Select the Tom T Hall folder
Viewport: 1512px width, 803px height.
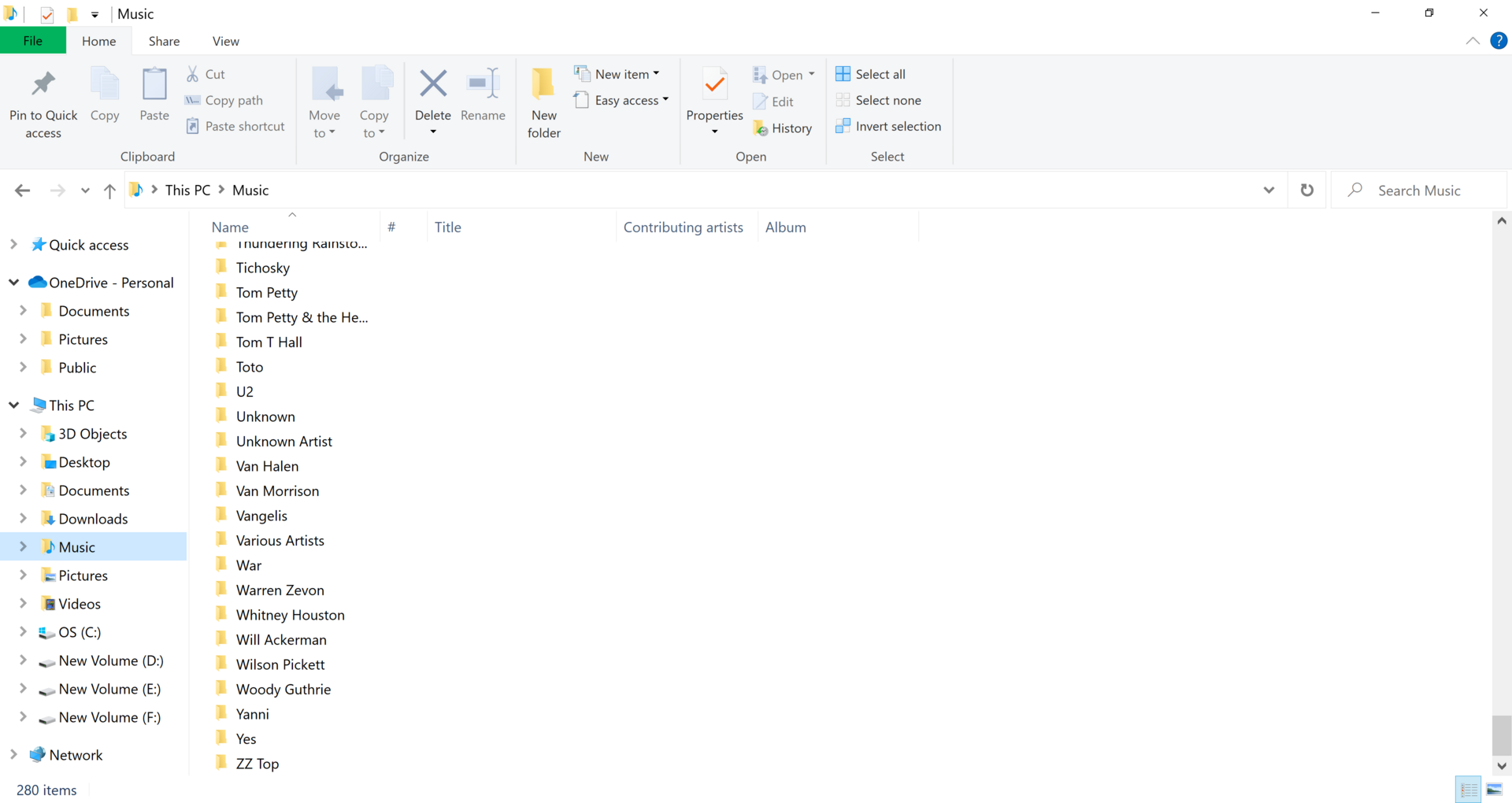(269, 342)
